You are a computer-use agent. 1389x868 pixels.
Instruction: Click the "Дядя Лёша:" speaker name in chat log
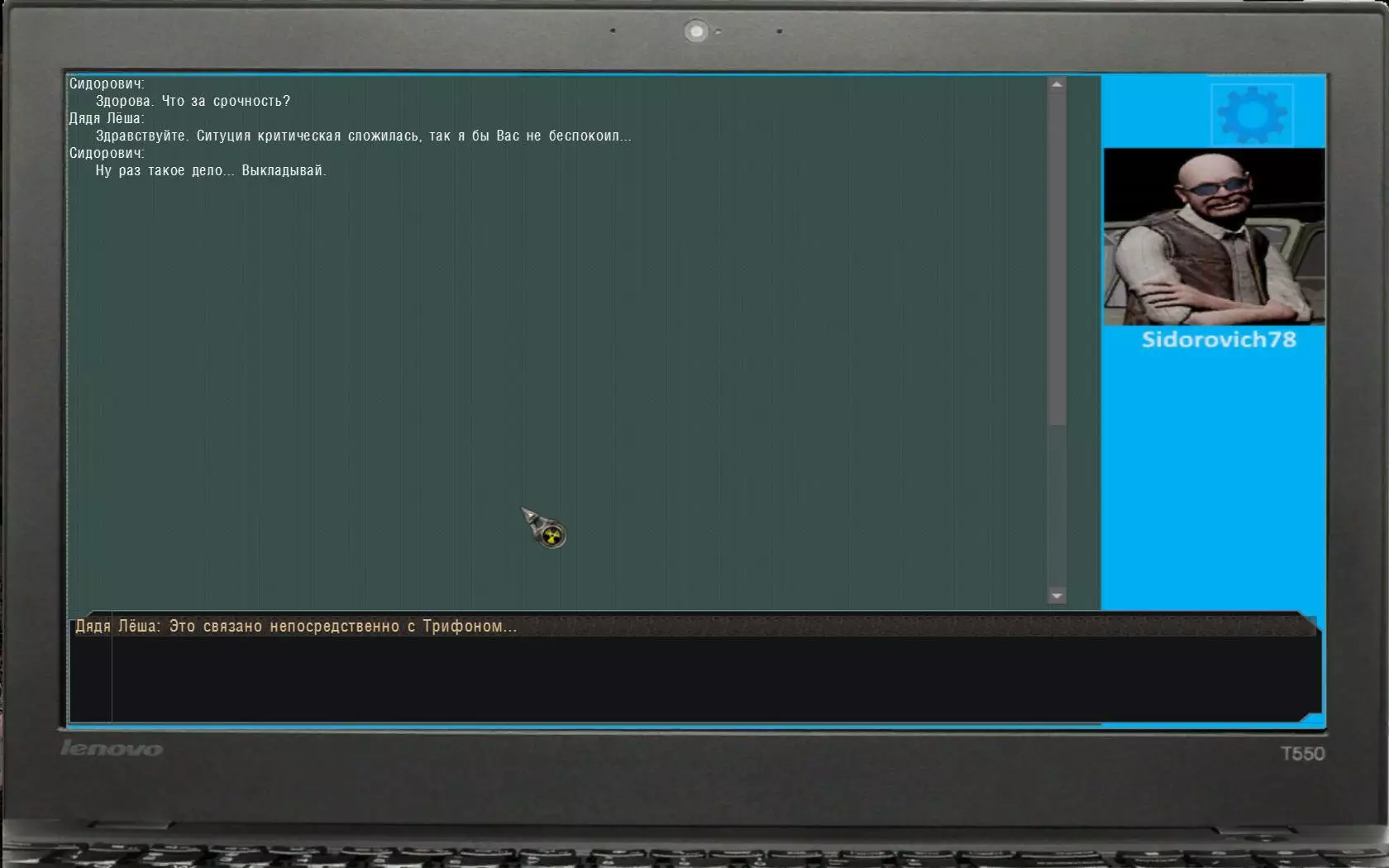tap(107, 118)
